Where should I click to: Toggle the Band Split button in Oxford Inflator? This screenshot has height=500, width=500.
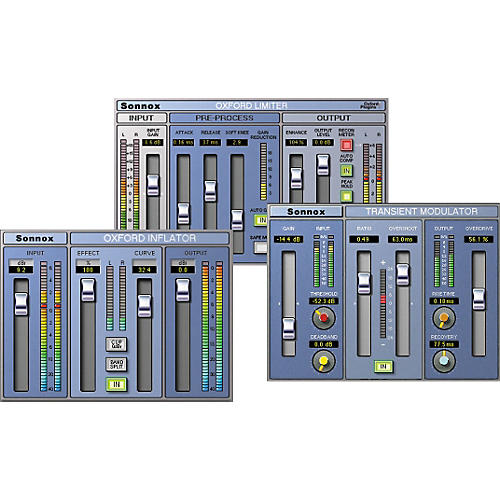pyautogui.click(x=116, y=364)
